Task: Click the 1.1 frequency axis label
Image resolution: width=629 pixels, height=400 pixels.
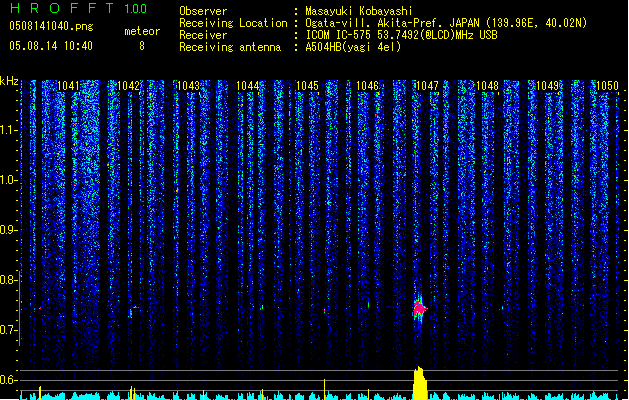Action: [x=8, y=130]
